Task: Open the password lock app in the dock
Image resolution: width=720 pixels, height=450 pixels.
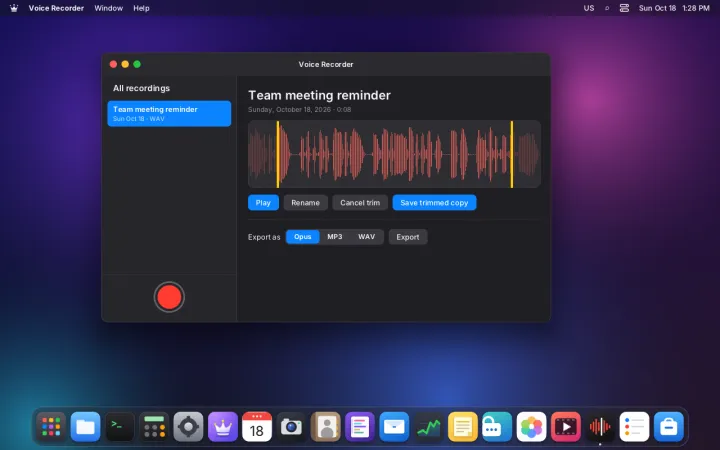Action: click(497, 427)
